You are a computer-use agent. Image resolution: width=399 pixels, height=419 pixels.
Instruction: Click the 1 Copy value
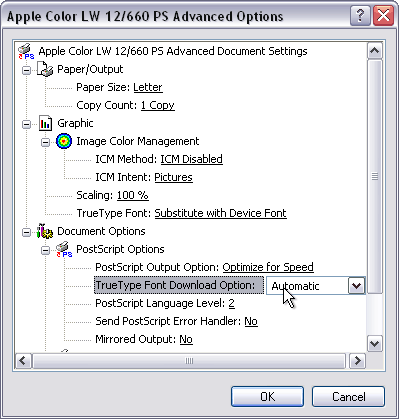pos(158,105)
